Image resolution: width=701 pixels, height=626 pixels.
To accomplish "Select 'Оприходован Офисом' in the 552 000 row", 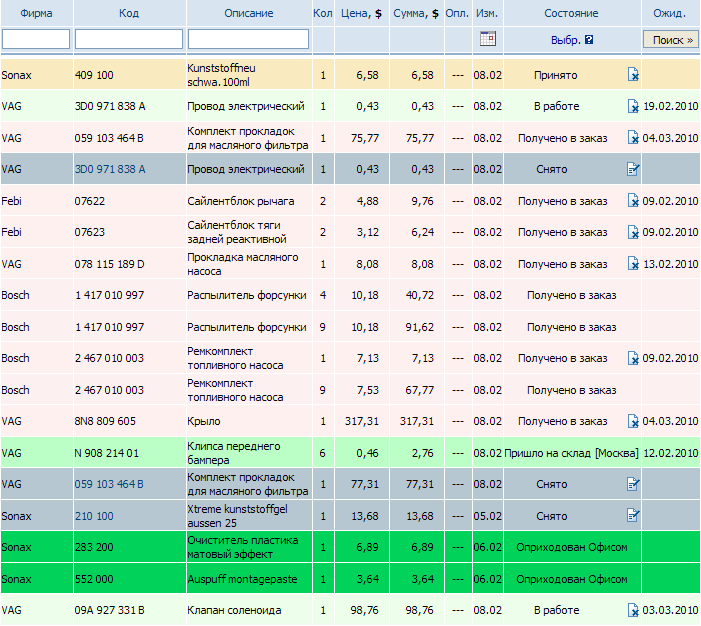I will [571, 579].
